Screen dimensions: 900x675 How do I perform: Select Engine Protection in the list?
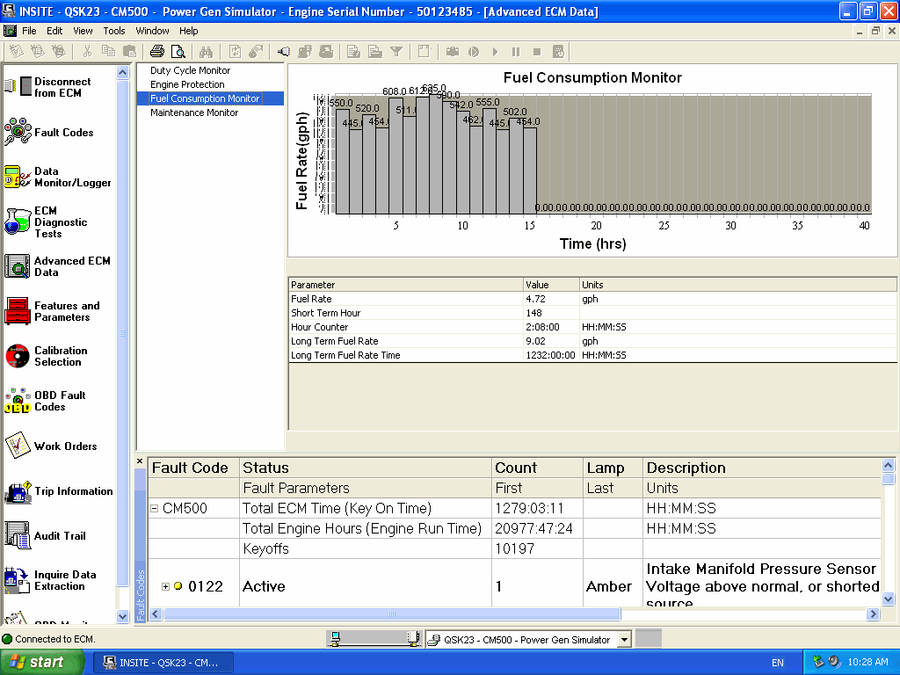pos(187,85)
